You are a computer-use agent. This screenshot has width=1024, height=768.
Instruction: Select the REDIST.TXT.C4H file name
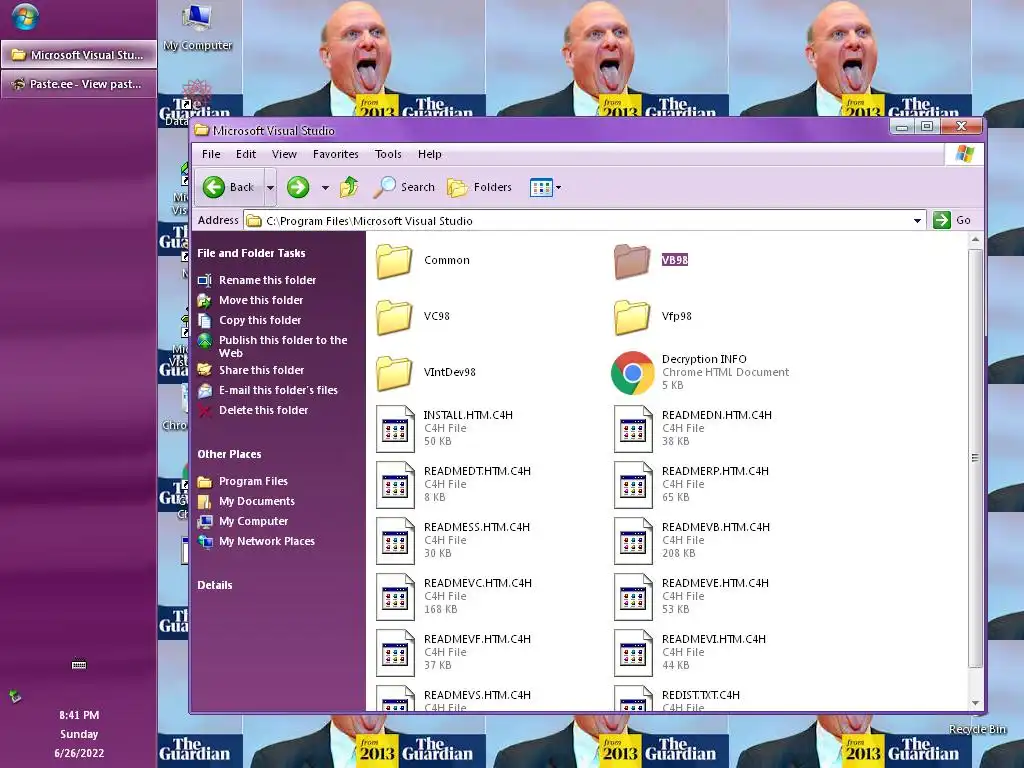coord(701,696)
